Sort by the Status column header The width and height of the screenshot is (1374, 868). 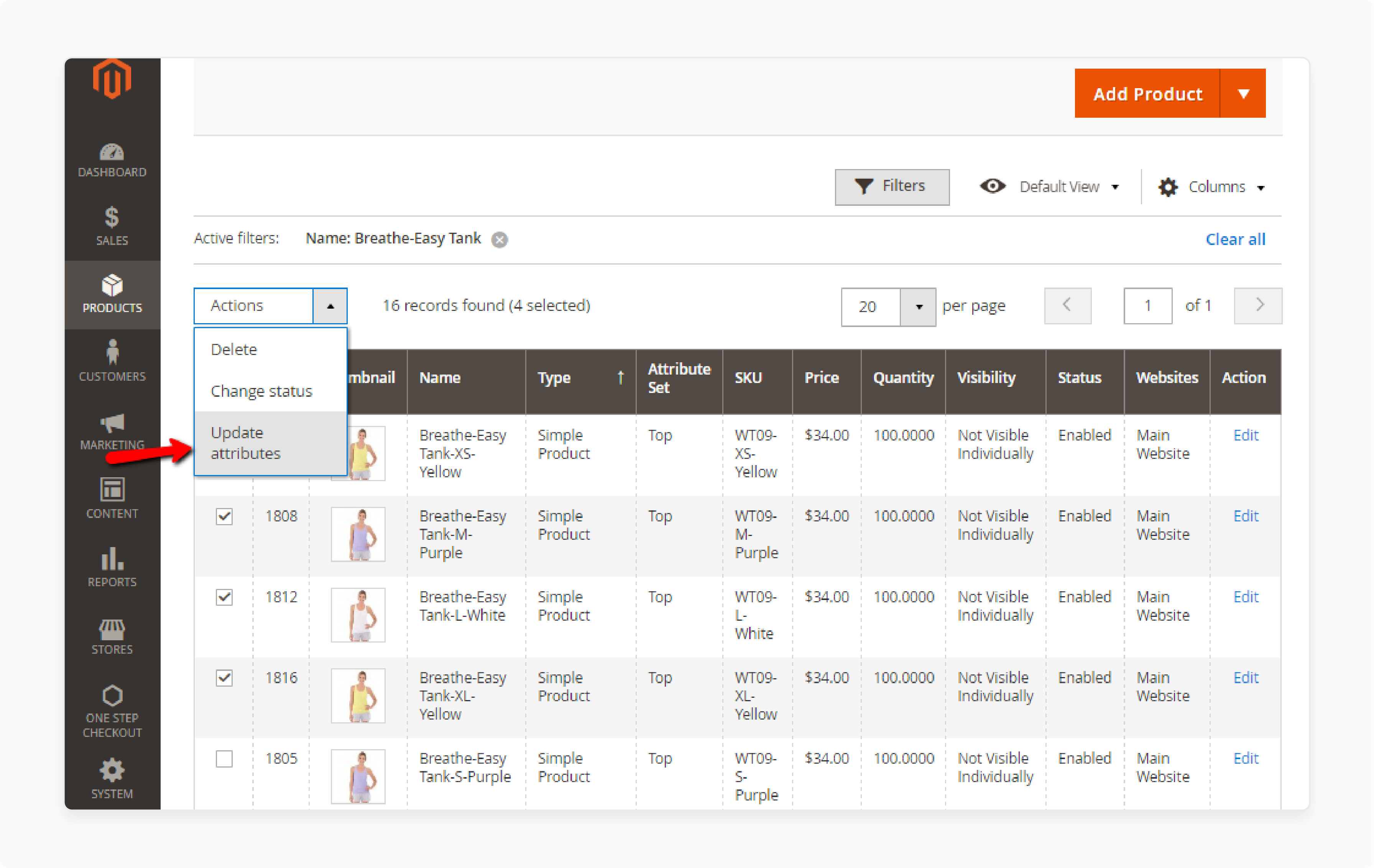1085,382
